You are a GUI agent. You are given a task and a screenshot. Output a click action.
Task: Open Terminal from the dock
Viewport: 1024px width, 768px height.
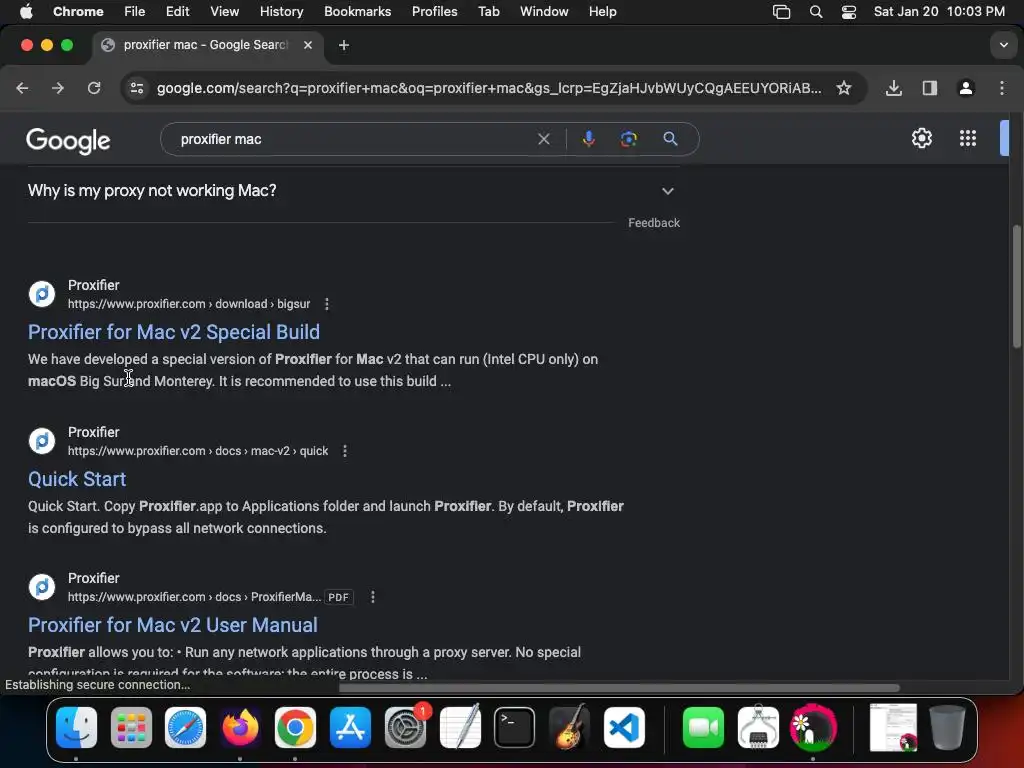click(x=515, y=728)
